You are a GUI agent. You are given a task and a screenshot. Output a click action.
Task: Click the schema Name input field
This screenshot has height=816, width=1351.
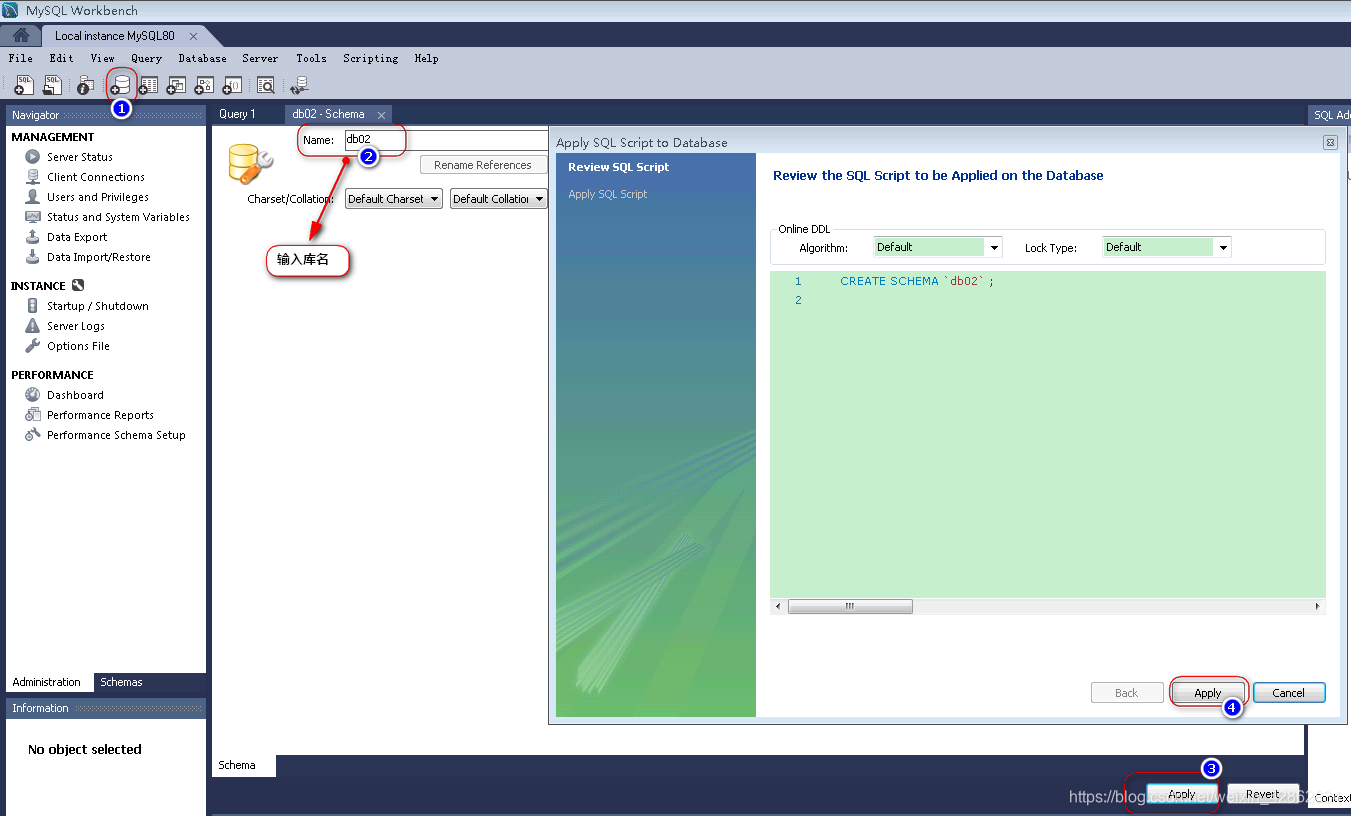pyautogui.click(x=446, y=140)
